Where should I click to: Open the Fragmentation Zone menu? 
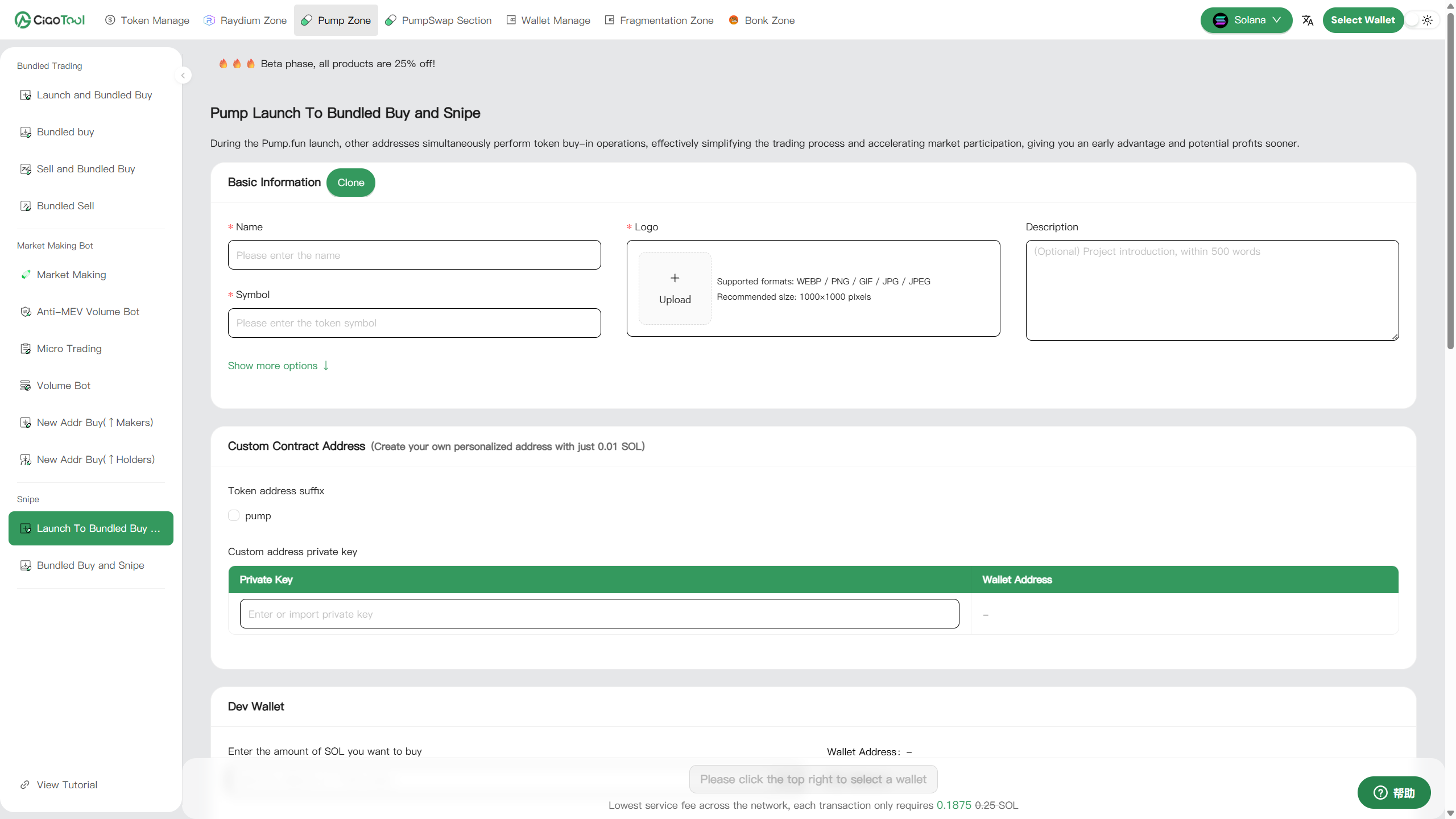point(659,20)
